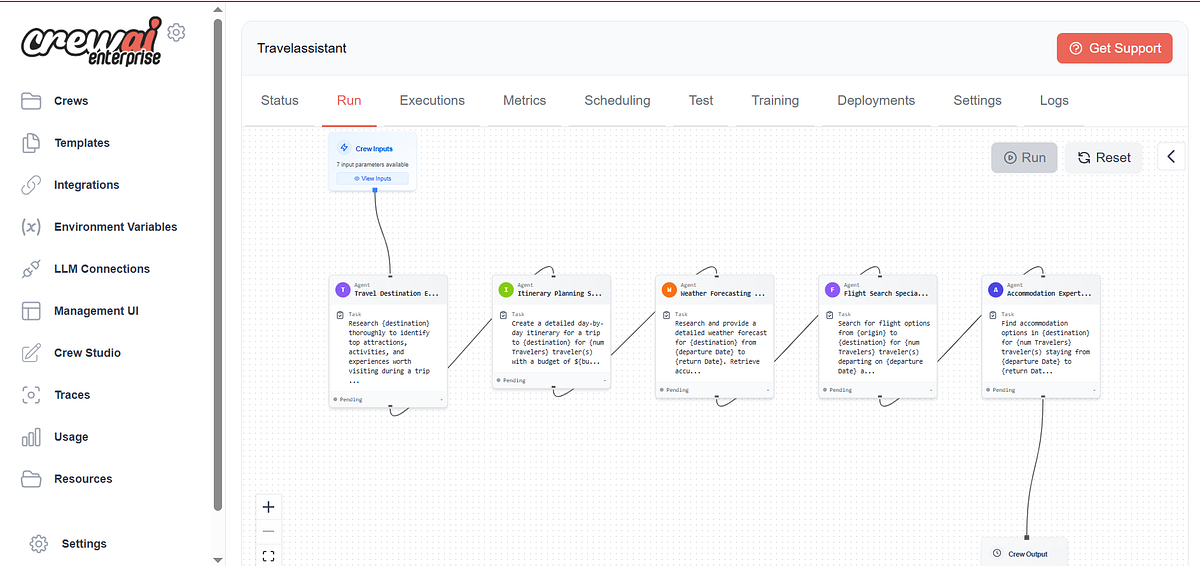Click View Inputs on Crew Inputs node
Image resolution: width=1200 pixels, height=566 pixels.
pos(373,178)
